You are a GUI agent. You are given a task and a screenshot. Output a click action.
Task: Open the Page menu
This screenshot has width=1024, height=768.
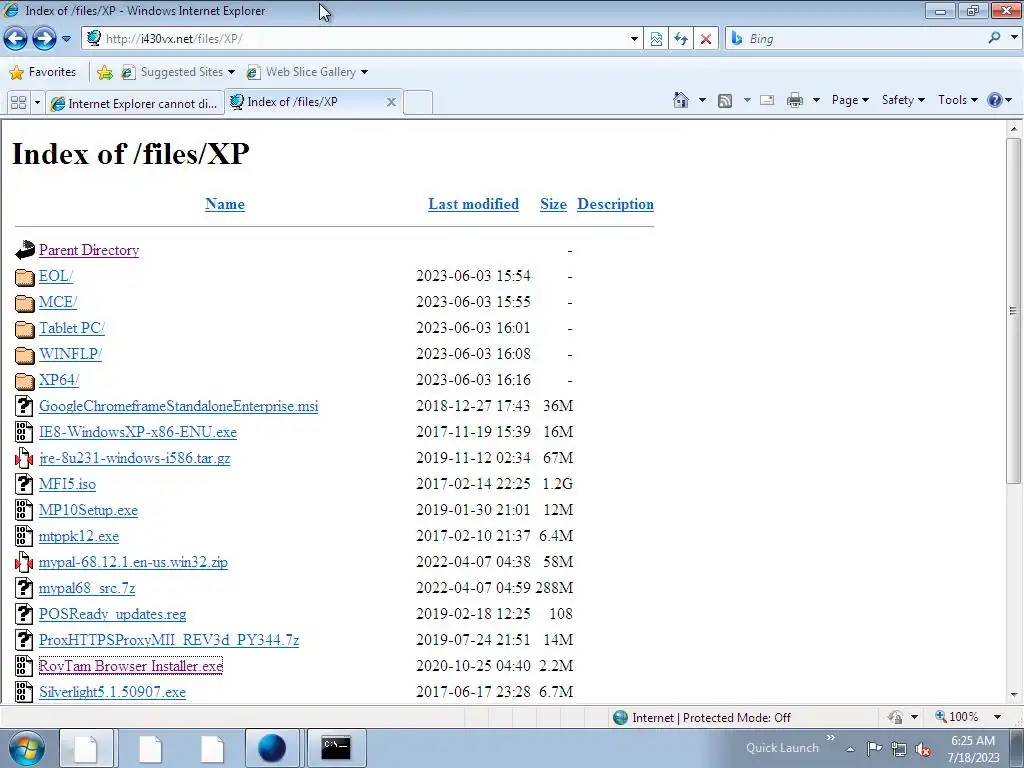tap(850, 100)
